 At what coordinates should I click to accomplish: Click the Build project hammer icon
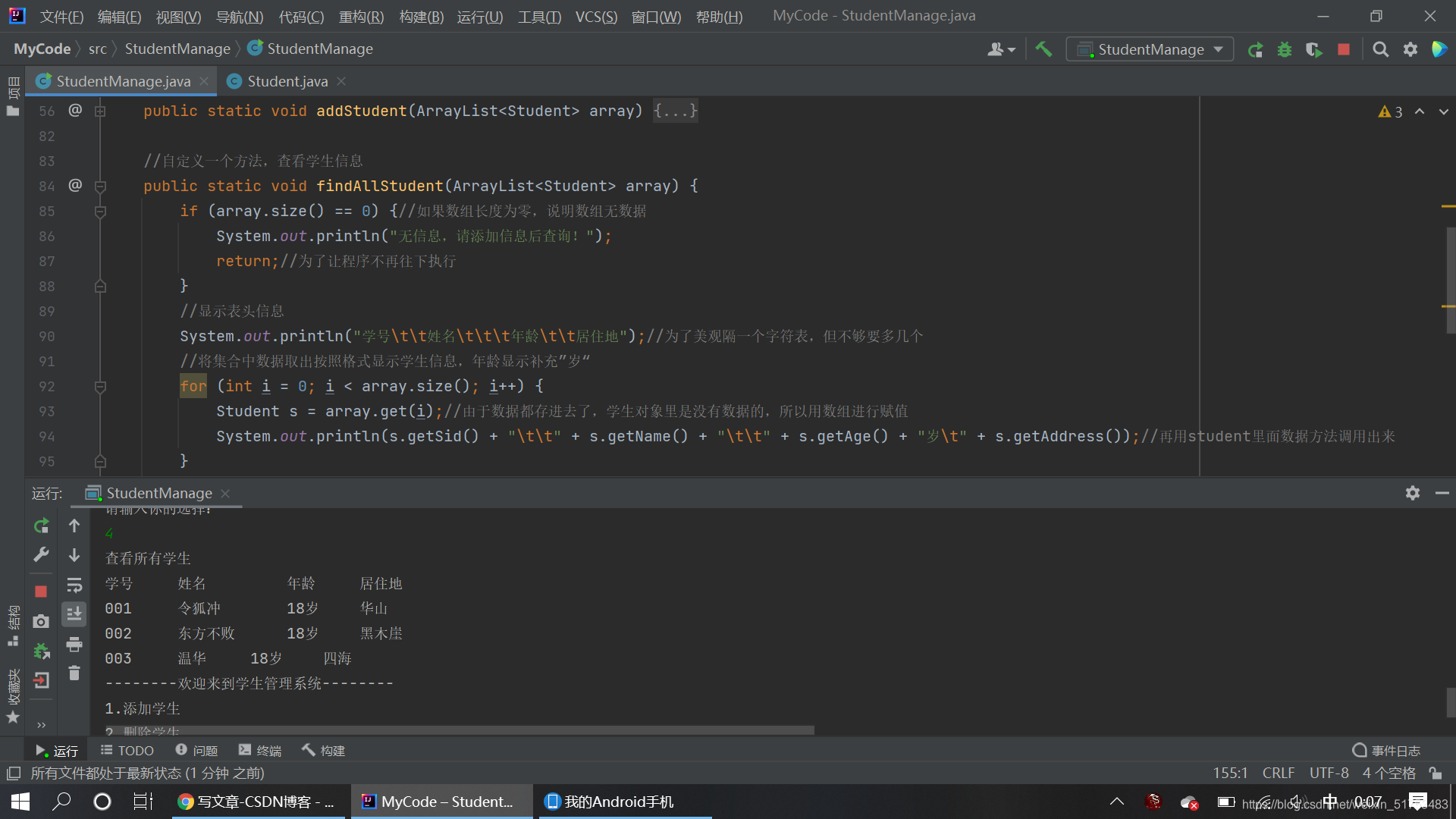click(x=1043, y=49)
